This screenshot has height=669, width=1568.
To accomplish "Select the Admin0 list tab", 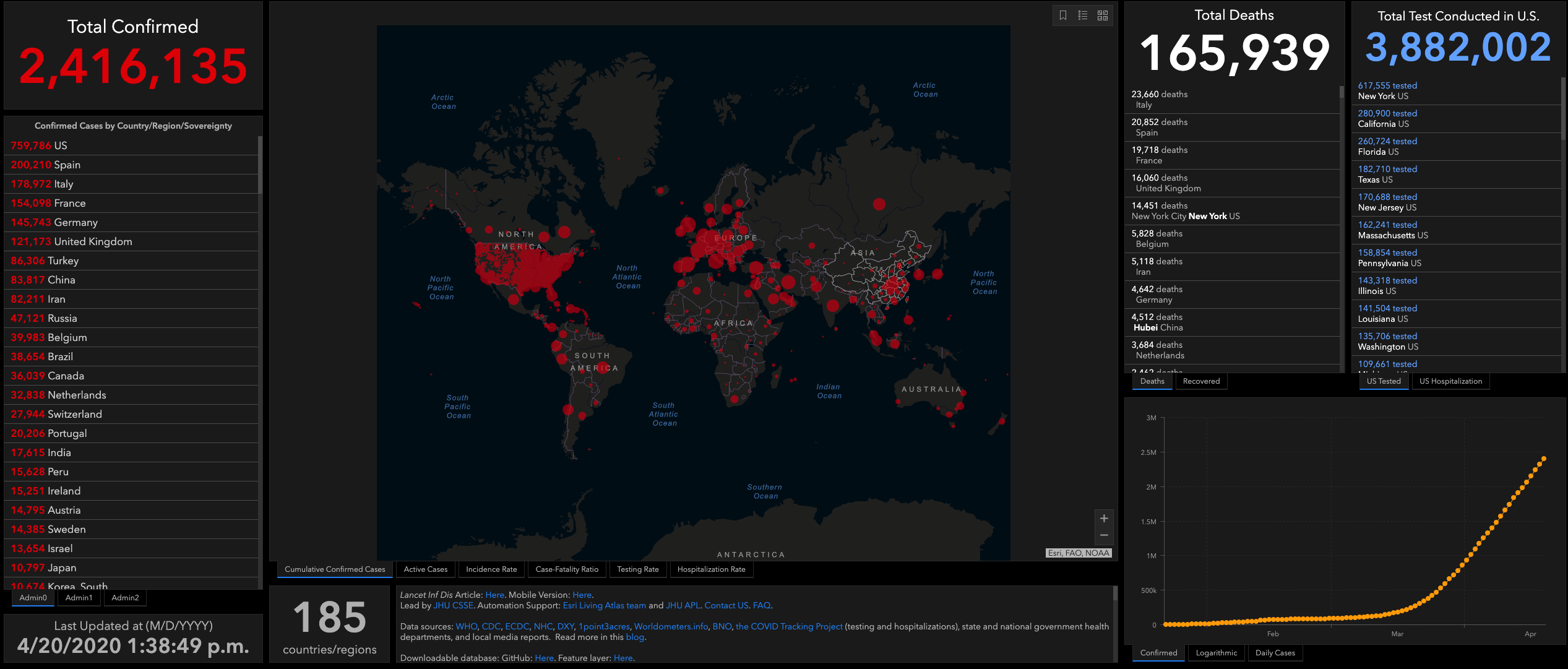I will click(x=33, y=598).
